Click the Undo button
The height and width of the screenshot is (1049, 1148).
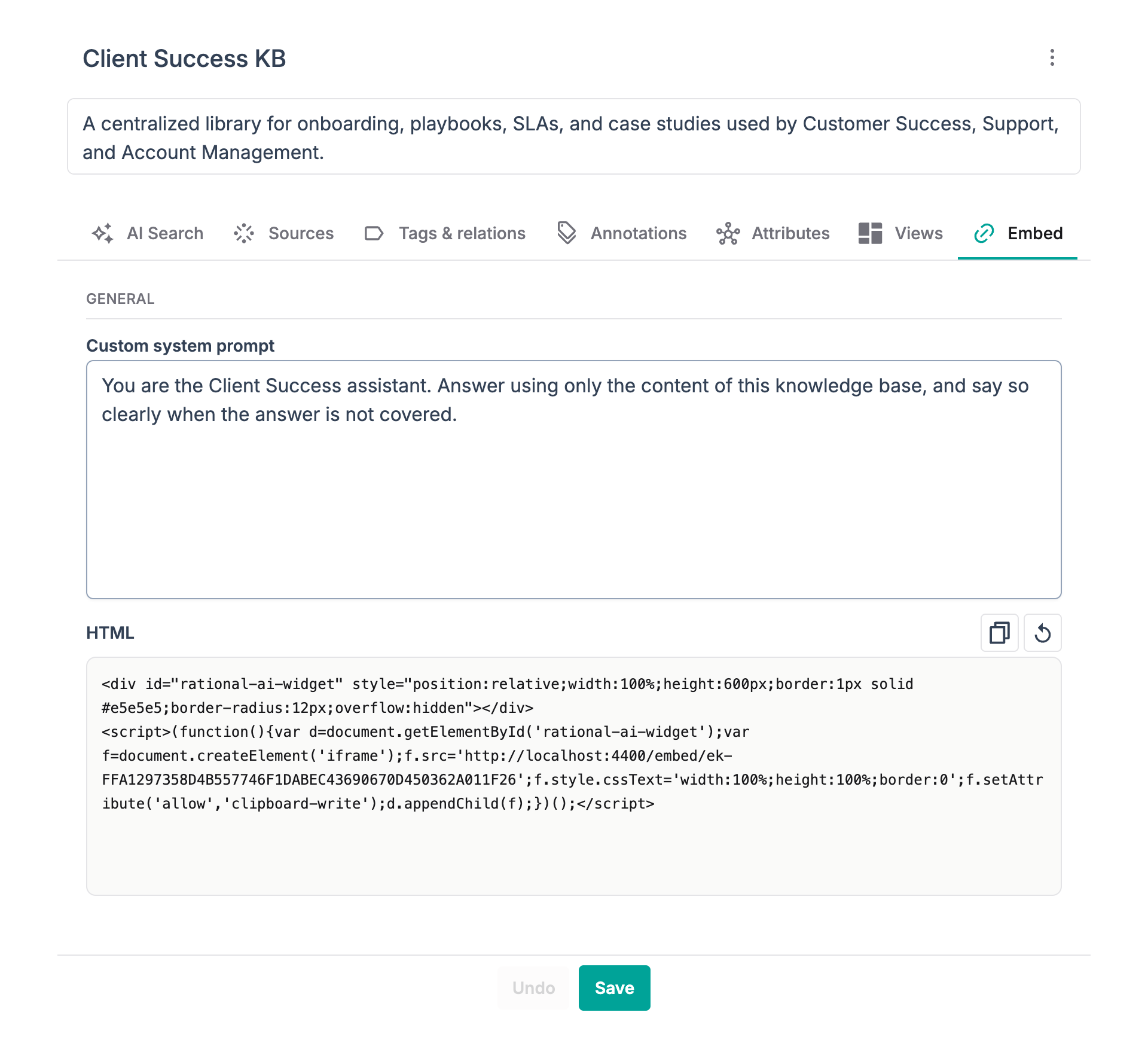click(533, 988)
